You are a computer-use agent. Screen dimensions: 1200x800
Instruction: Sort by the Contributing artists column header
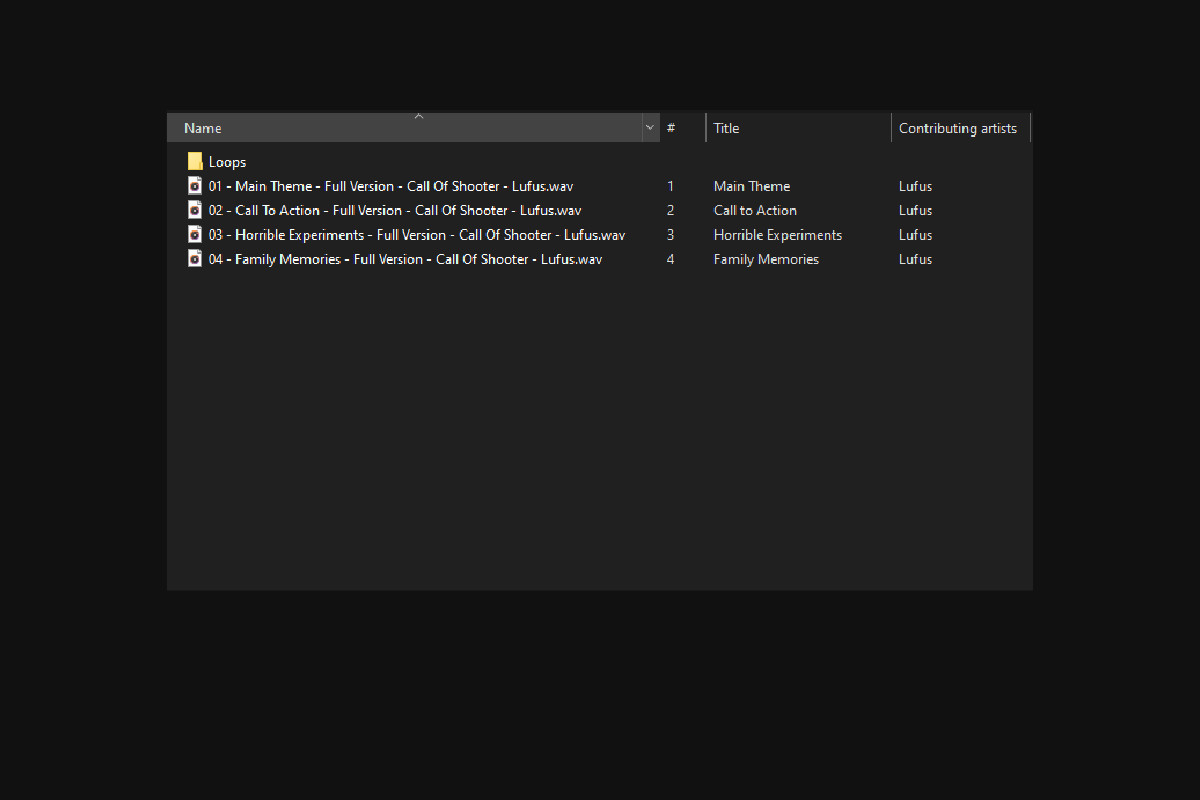[958, 128]
